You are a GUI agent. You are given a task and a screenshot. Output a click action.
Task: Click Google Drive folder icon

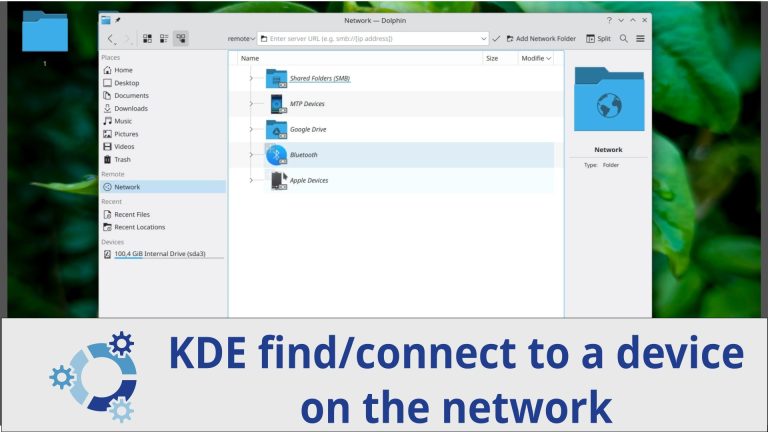(276, 129)
